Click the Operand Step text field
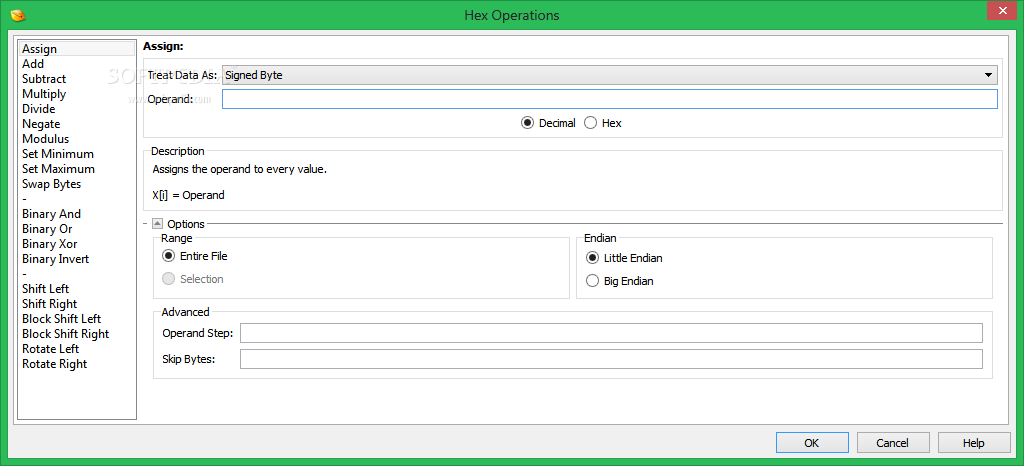Screen dimensions: 1024x466 pos(611,333)
